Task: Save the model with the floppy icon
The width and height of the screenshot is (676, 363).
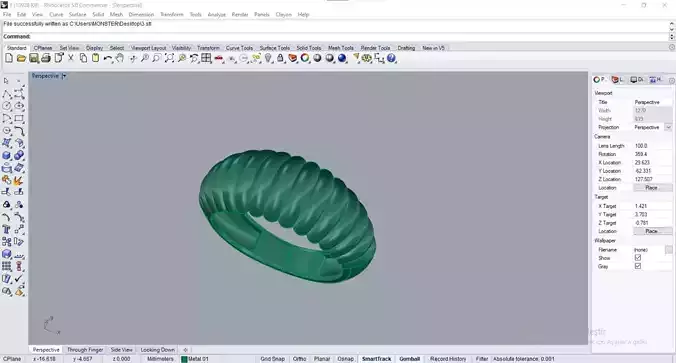Action: pos(34,58)
